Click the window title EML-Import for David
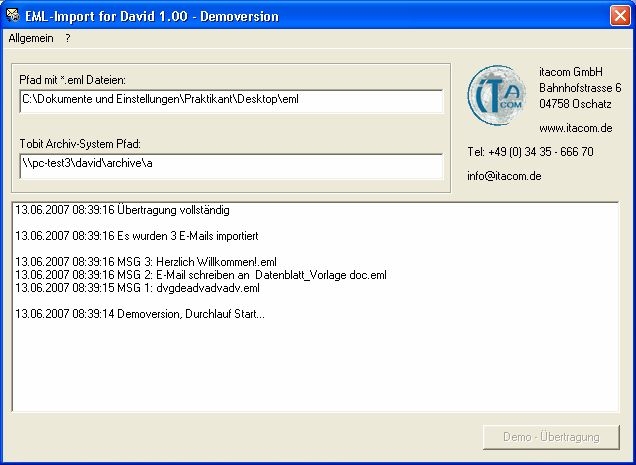The width and height of the screenshot is (636, 465). (x=152, y=16)
